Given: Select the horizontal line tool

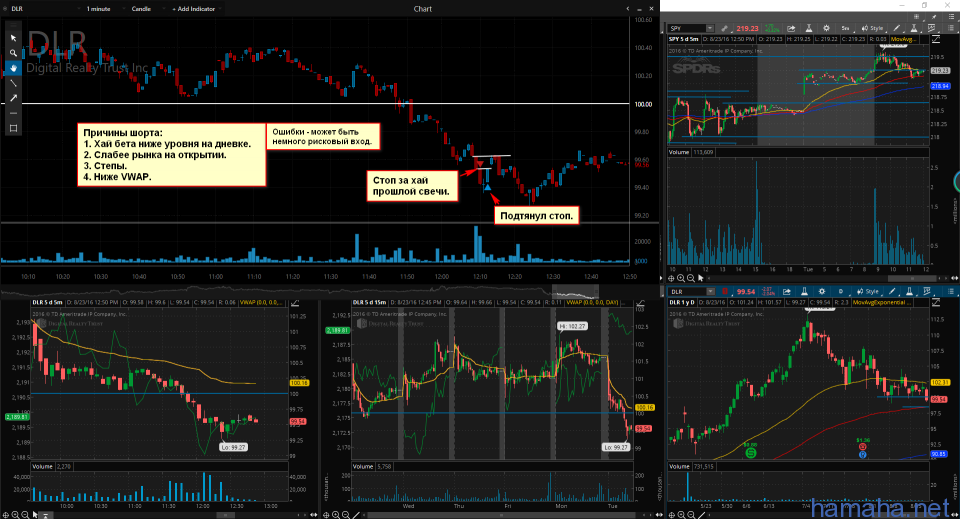Looking at the screenshot, I should [x=13, y=113].
